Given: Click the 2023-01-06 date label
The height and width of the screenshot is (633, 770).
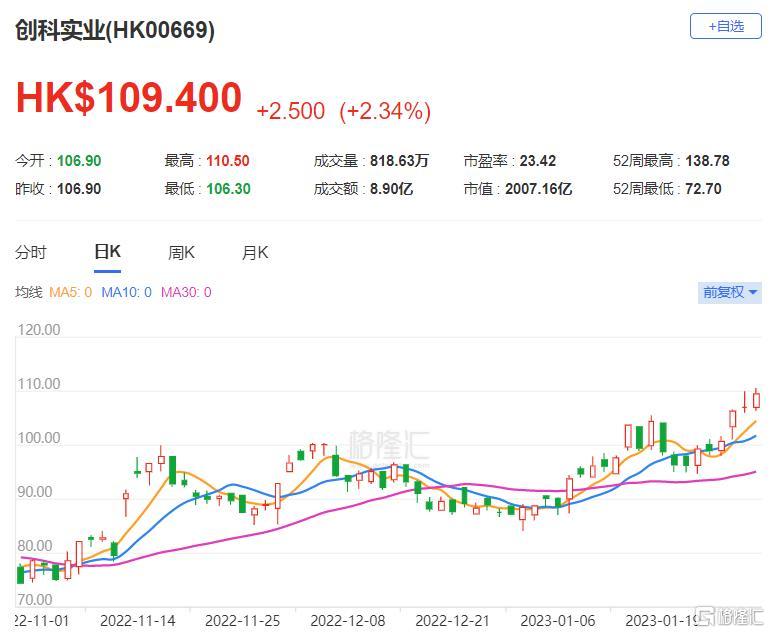Looking at the screenshot, I should click(558, 621).
